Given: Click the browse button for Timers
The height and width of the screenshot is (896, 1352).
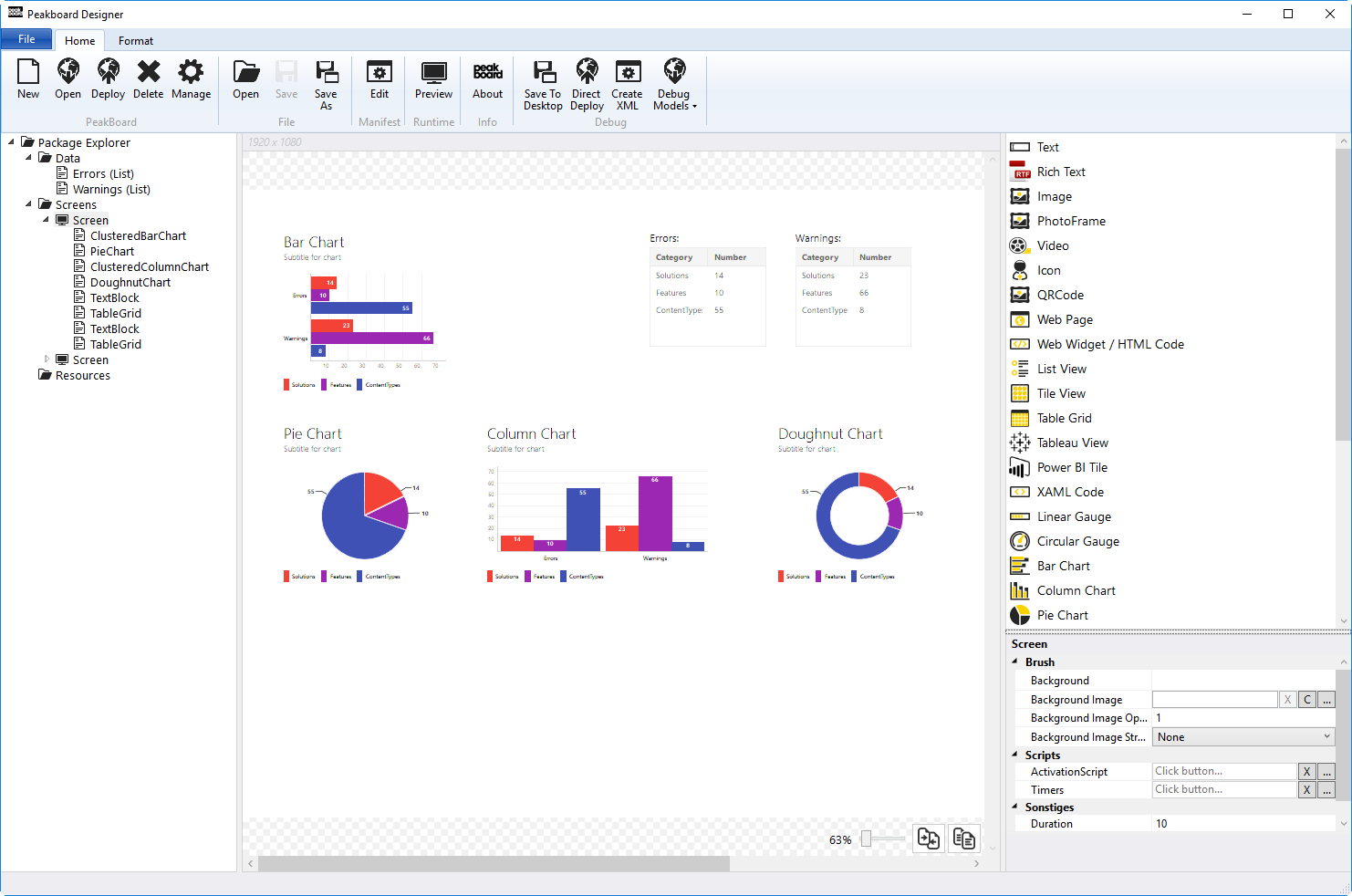Looking at the screenshot, I should [x=1326, y=790].
